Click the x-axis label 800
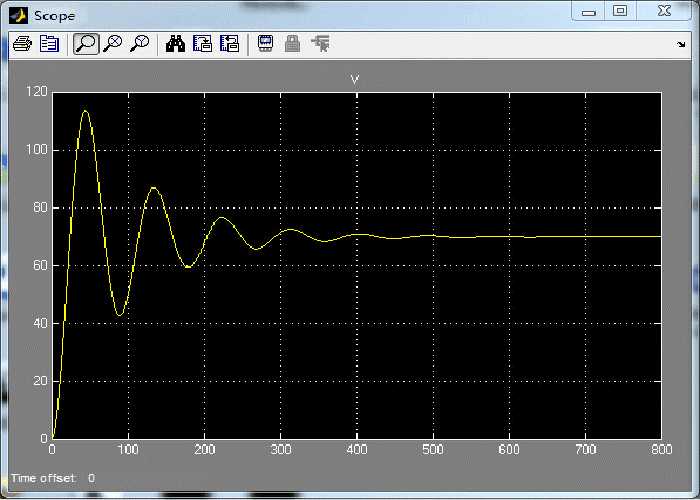700x500 pixels. [x=661, y=449]
